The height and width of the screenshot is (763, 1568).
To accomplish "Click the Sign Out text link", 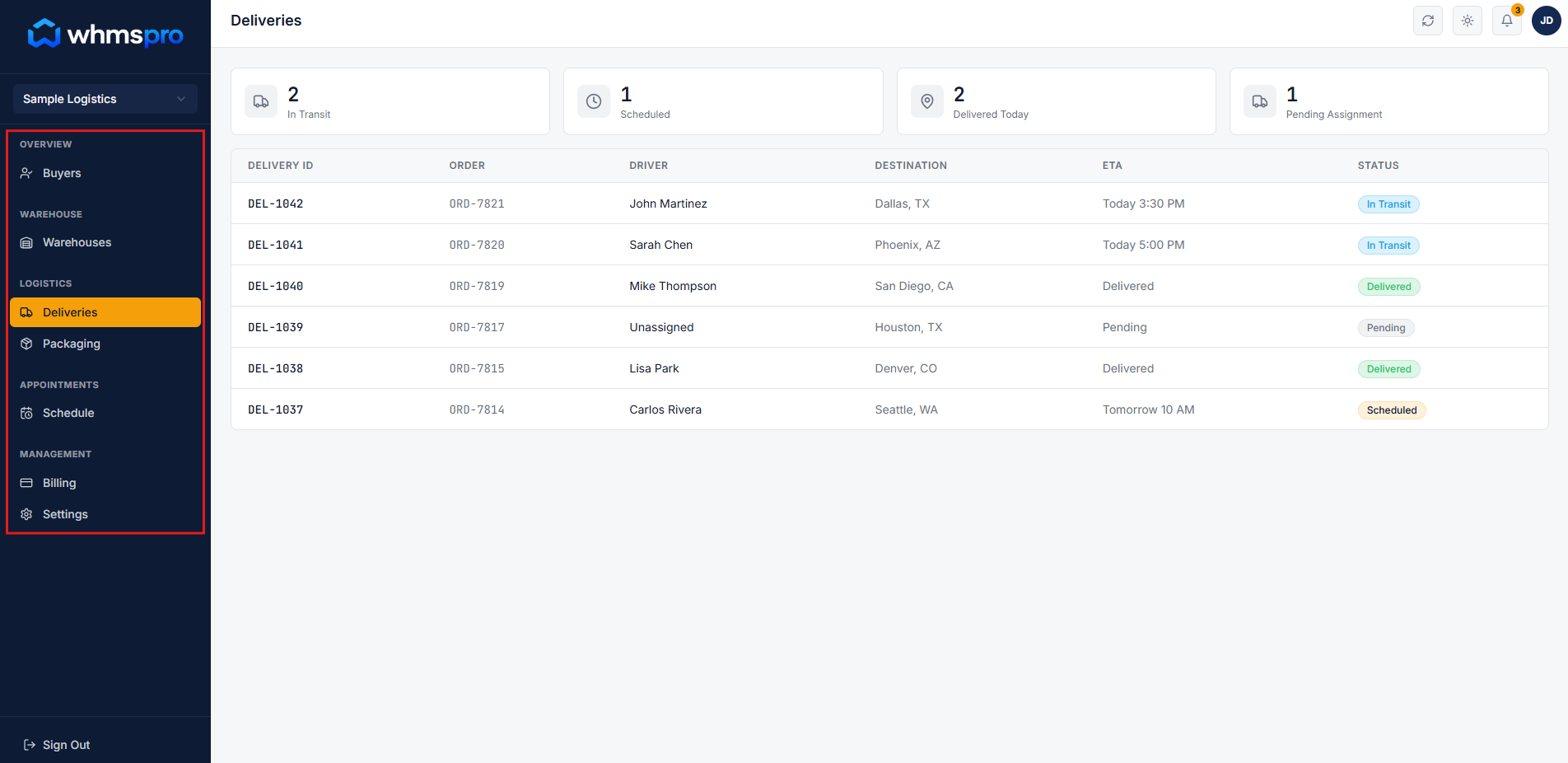I will pyautogui.click(x=66, y=745).
